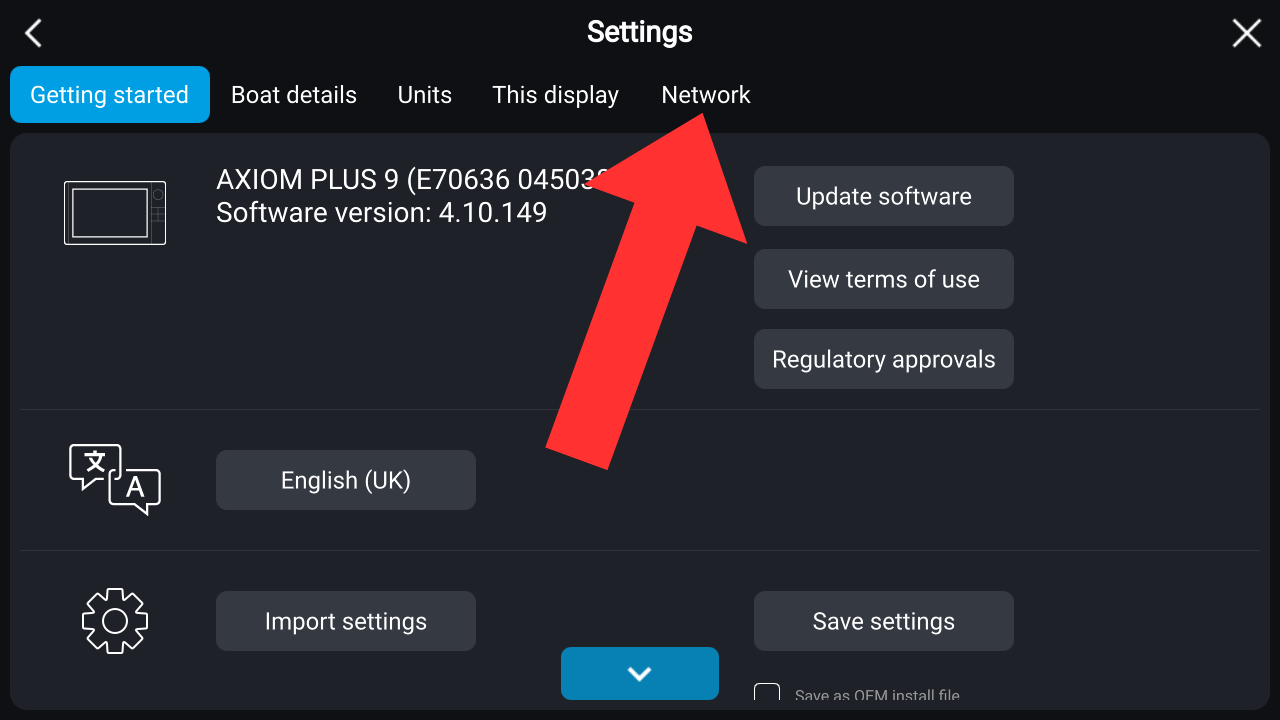Click the language translation icon
The height and width of the screenshot is (720, 1280).
115,479
